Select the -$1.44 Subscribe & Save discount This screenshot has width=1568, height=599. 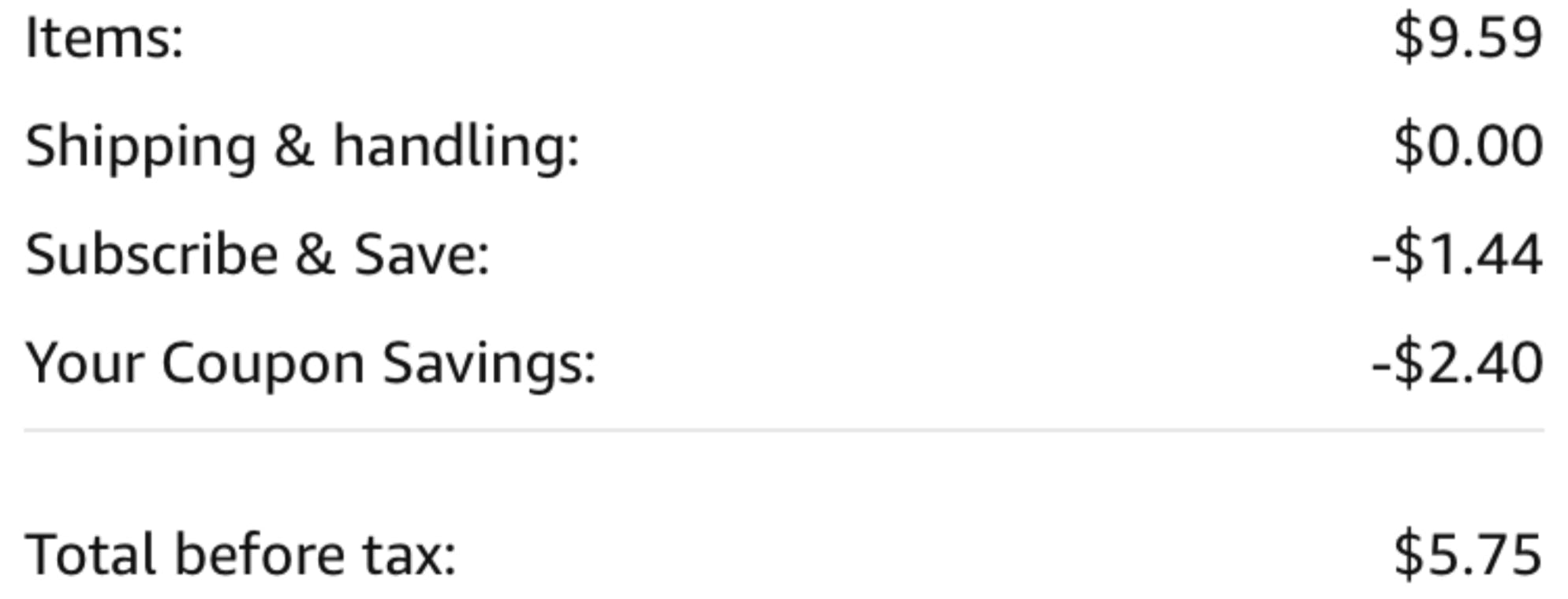(1458, 255)
